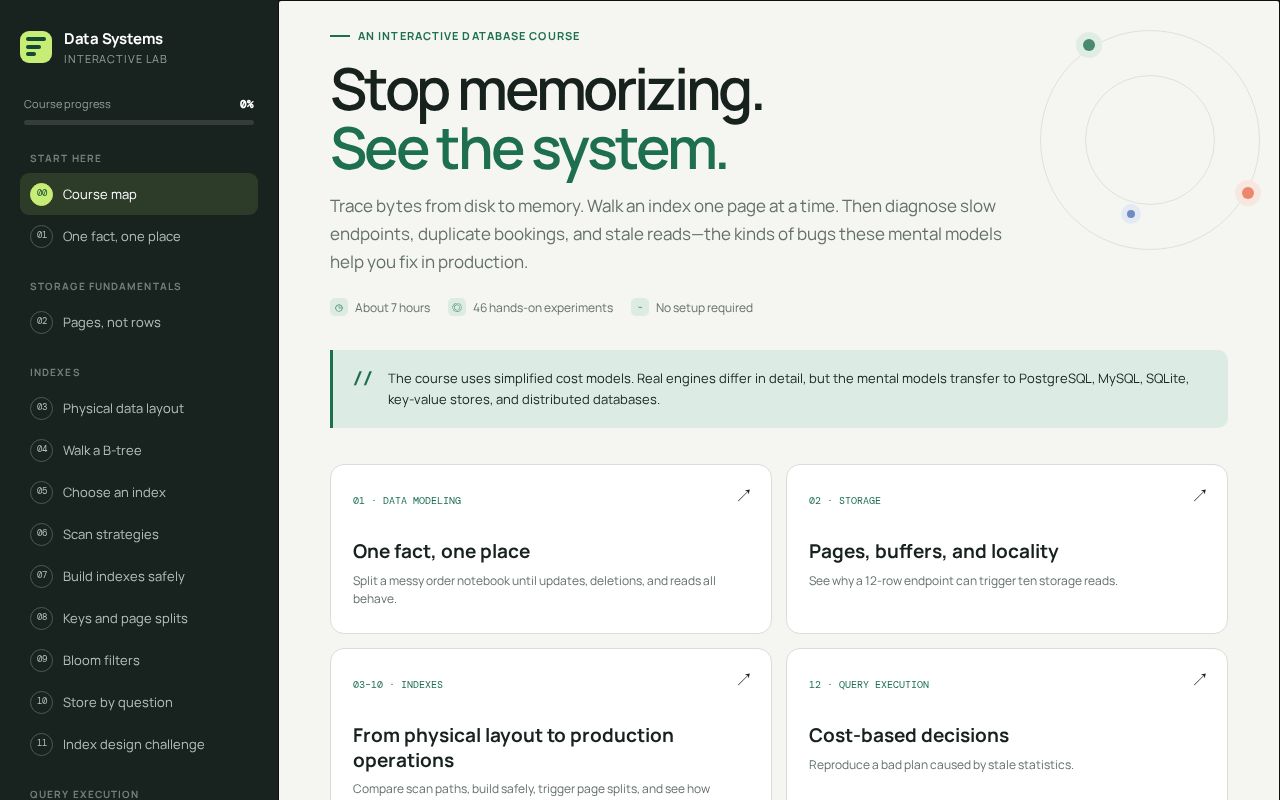Click the INDEXES sidebar section heading
This screenshot has height=800, width=1280.
[x=55, y=372]
